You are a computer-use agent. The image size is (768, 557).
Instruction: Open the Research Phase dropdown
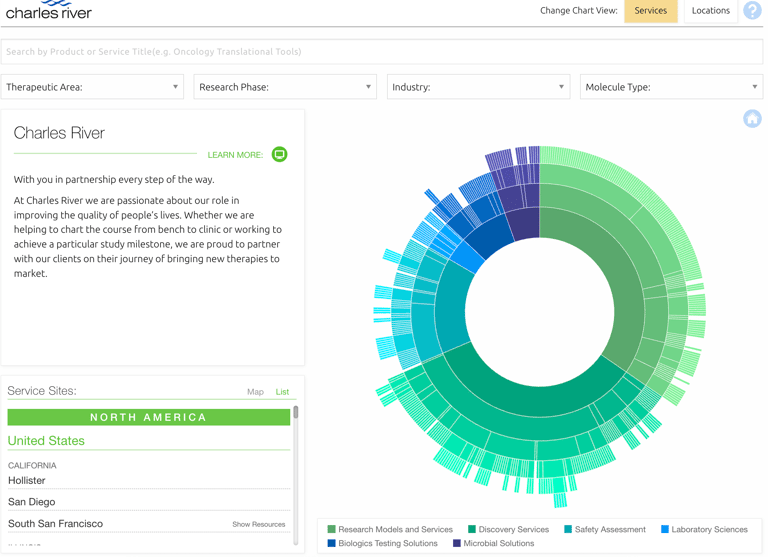(x=285, y=87)
